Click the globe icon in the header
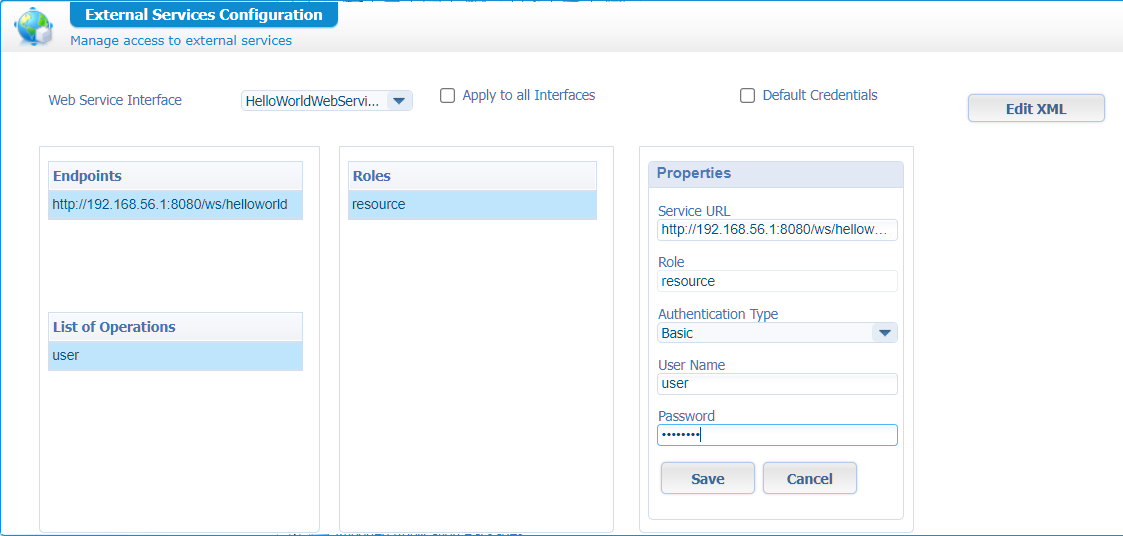Viewport: 1123px width, 536px height. pos(34,27)
